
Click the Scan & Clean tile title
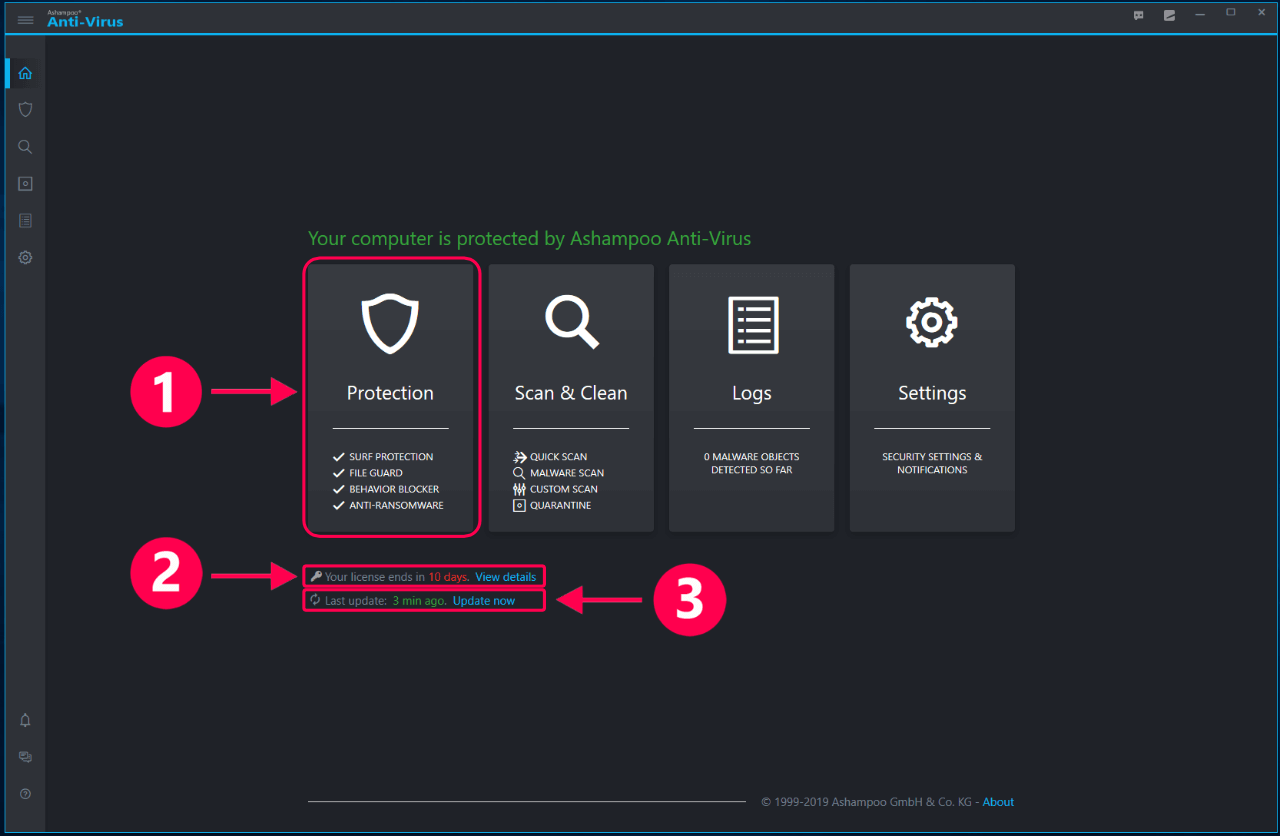pos(571,393)
